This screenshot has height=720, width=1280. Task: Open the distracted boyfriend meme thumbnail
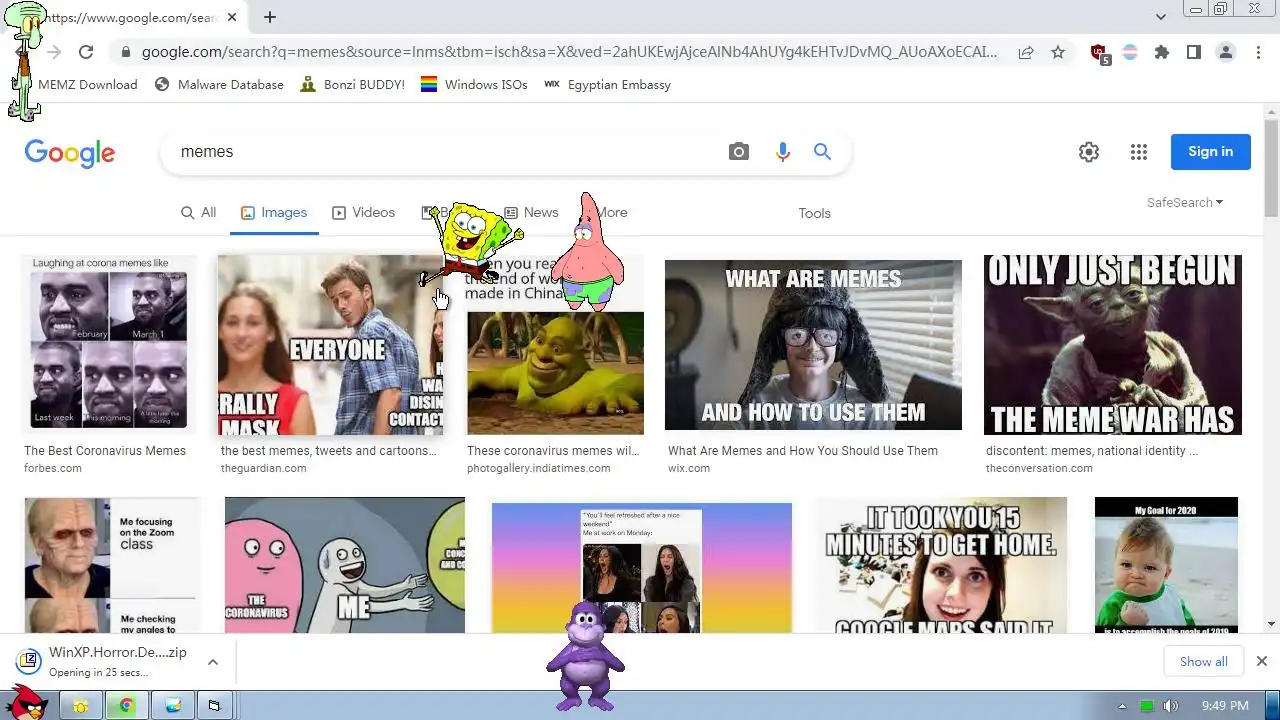click(330, 345)
